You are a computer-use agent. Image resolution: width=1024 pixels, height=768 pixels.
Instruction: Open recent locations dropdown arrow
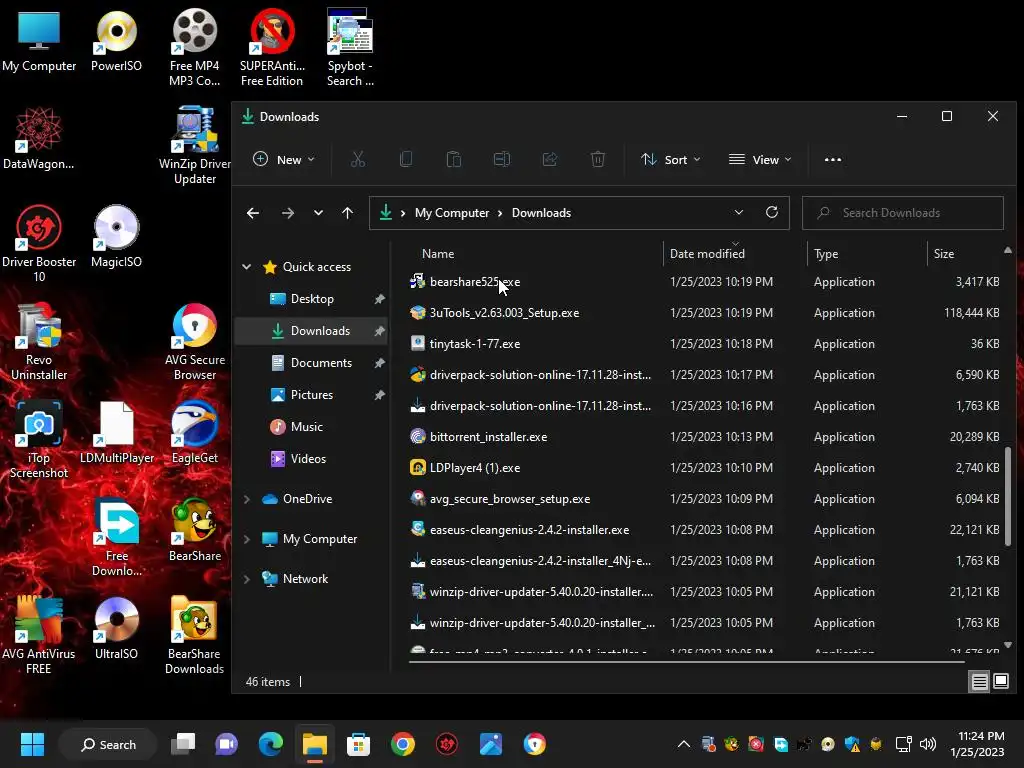pyautogui.click(x=318, y=213)
